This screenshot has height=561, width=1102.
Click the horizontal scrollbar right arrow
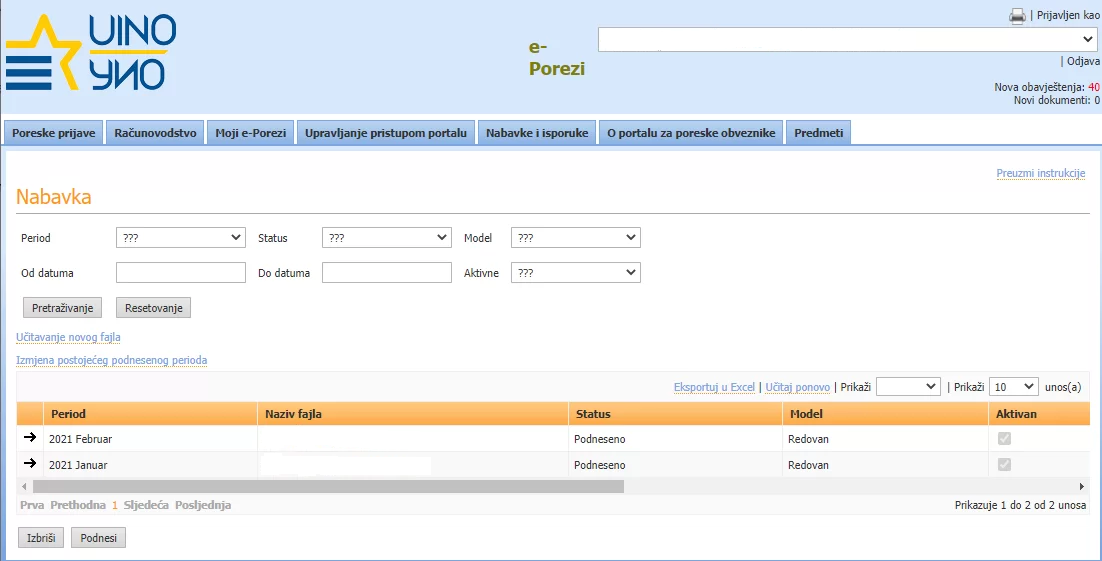(x=1082, y=486)
